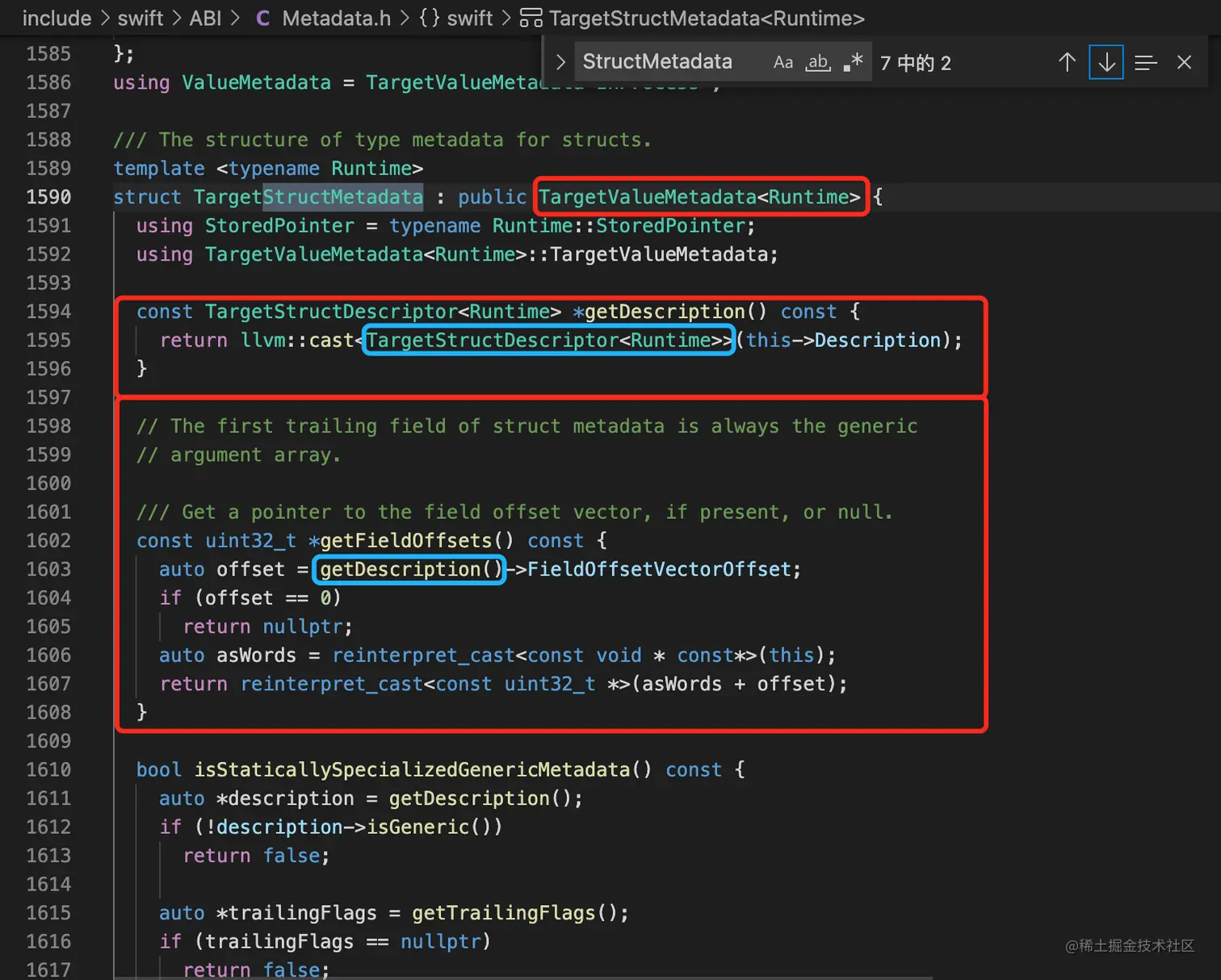The image size is (1221, 980).
Task: Click getFieldOffsets function name
Action: click(406, 541)
